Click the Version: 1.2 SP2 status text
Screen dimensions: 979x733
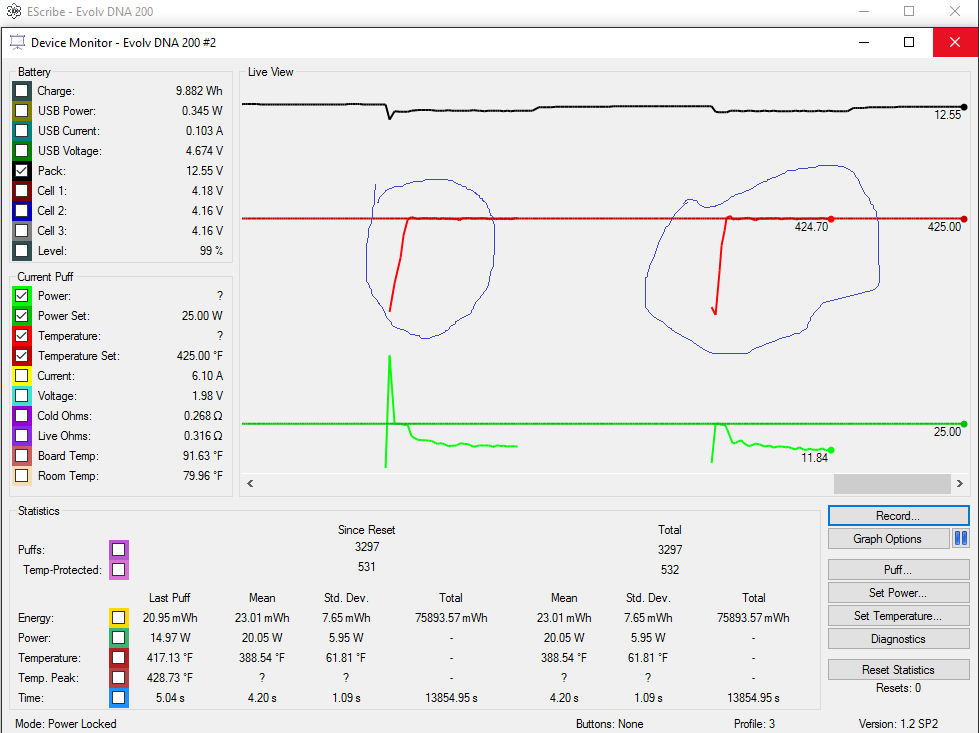[x=898, y=724]
